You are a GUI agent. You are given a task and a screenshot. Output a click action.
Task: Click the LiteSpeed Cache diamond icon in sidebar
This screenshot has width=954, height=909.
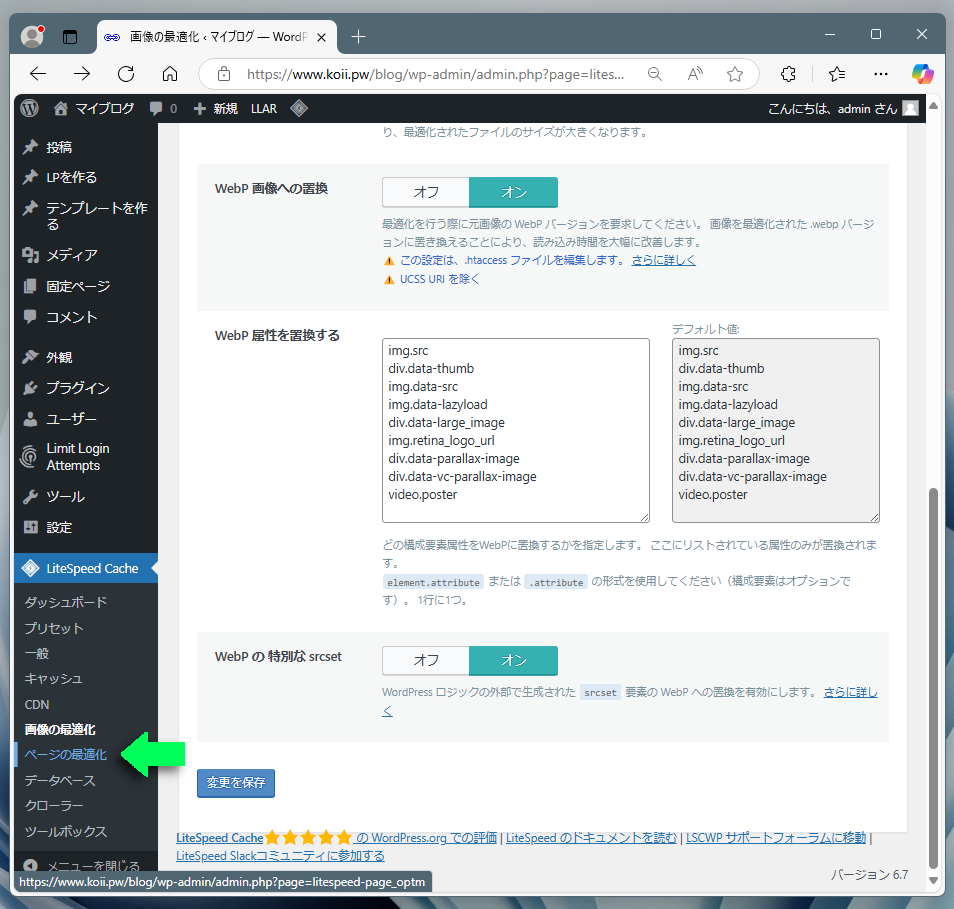(30, 568)
